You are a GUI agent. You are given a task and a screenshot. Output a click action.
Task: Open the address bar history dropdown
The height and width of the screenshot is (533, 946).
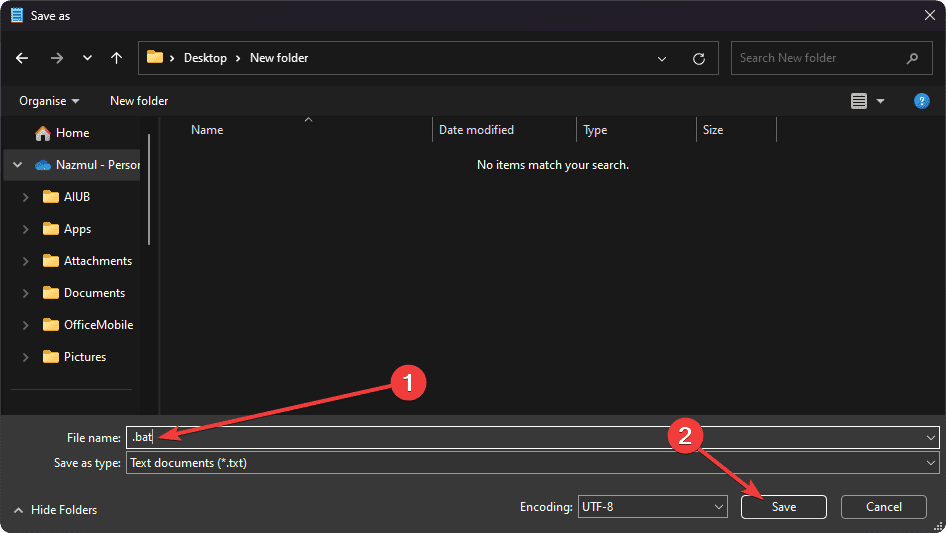click(x=662, y=59)
